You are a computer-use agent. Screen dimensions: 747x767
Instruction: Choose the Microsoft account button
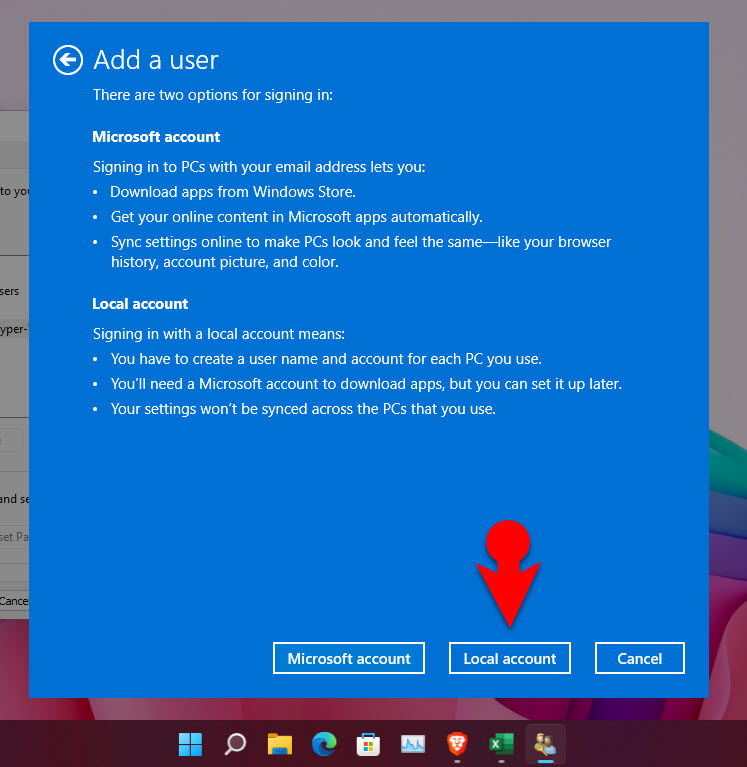point(349,658)
